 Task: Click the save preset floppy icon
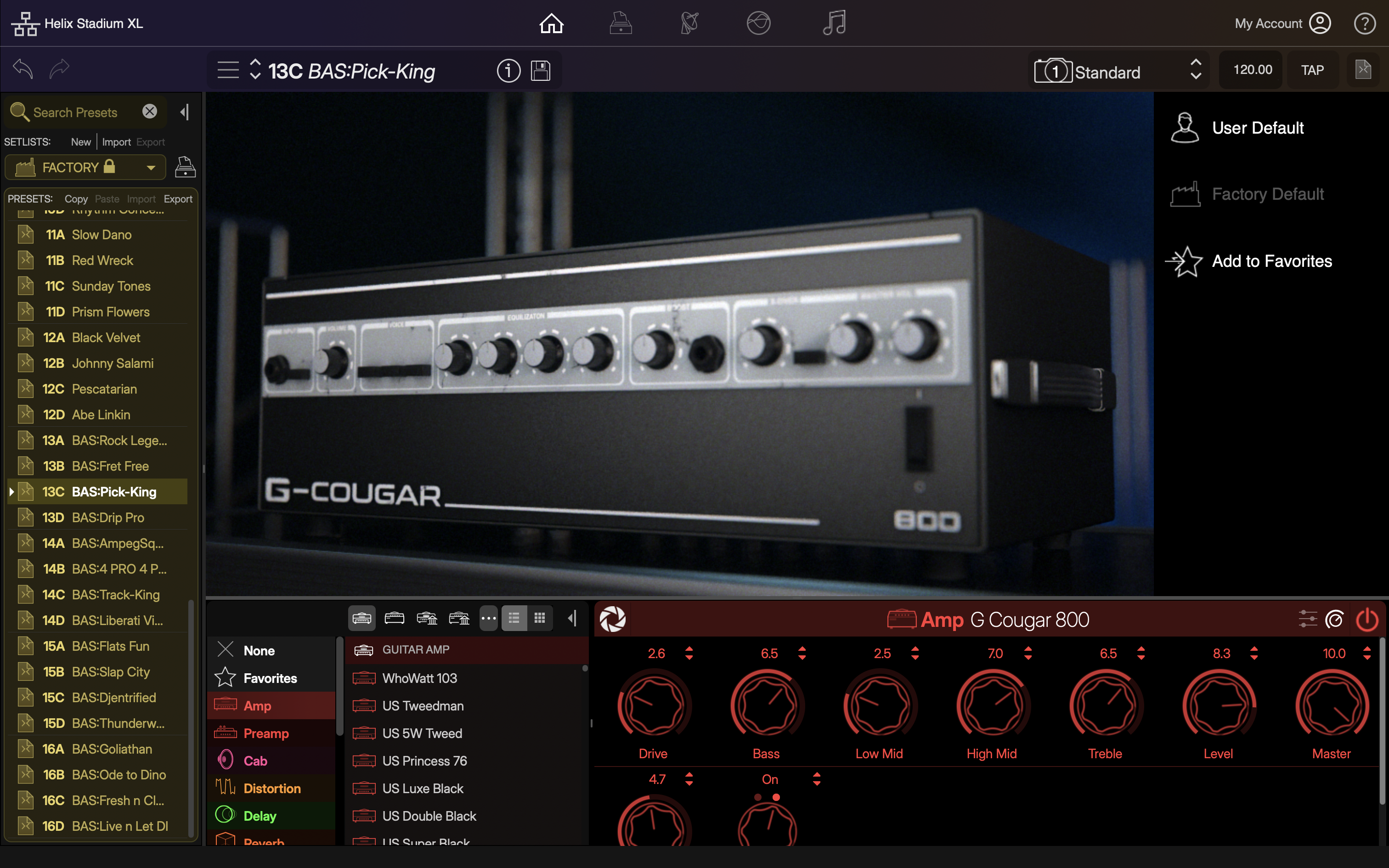tap(540, 71)
